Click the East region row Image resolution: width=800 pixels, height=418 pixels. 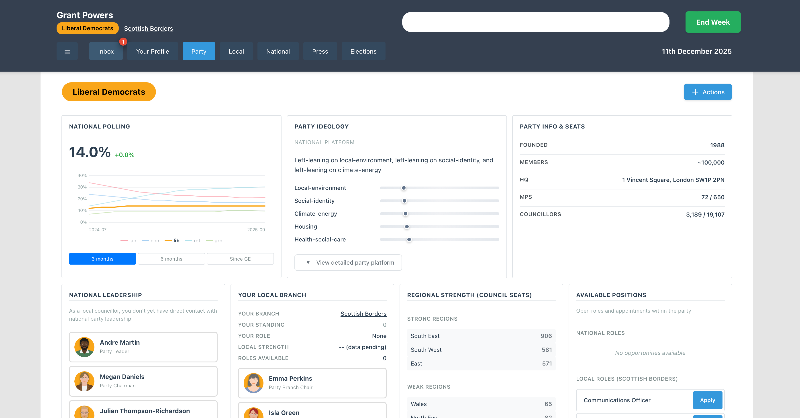click(x=481, y=363)
